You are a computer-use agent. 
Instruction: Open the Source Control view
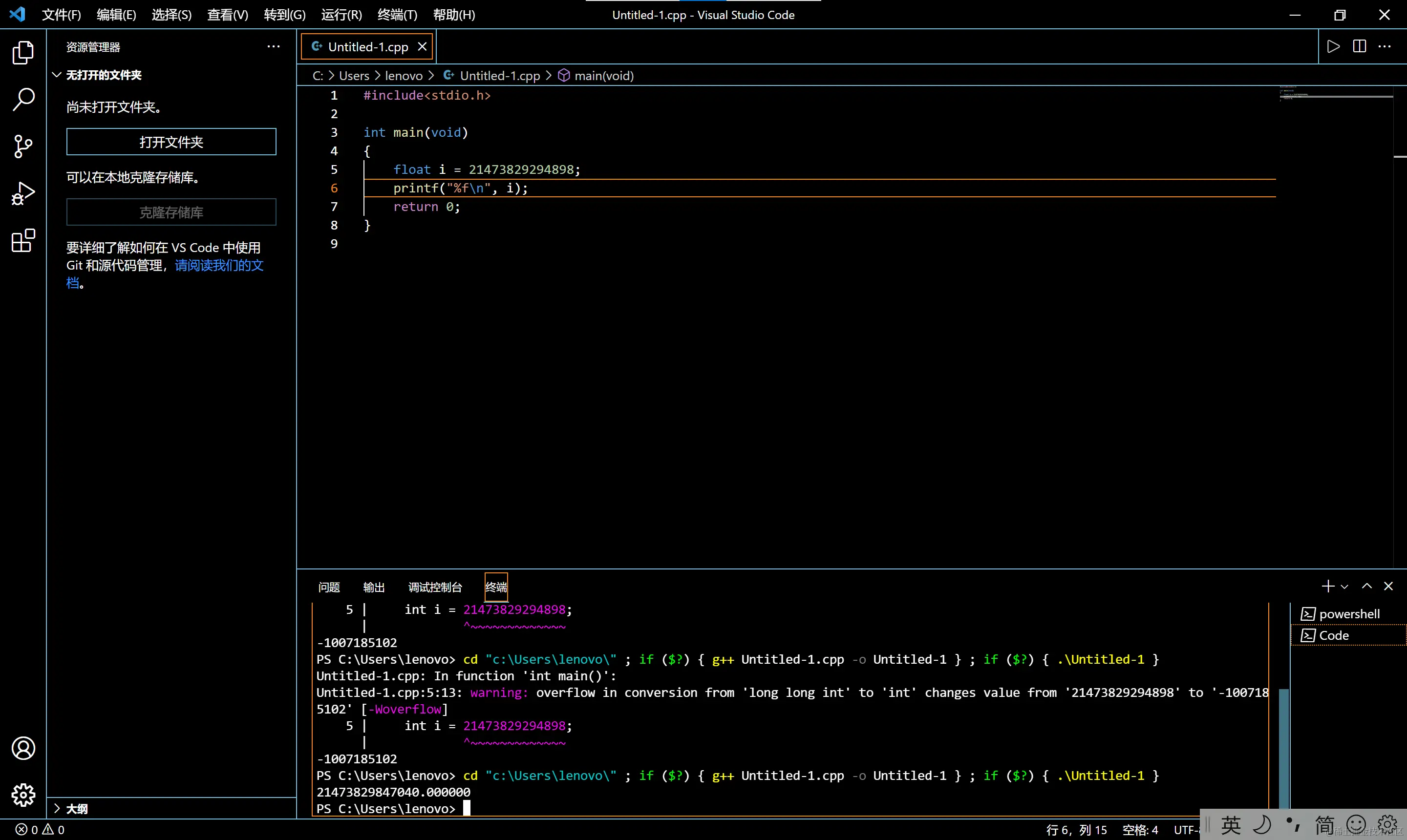point(22,147)
